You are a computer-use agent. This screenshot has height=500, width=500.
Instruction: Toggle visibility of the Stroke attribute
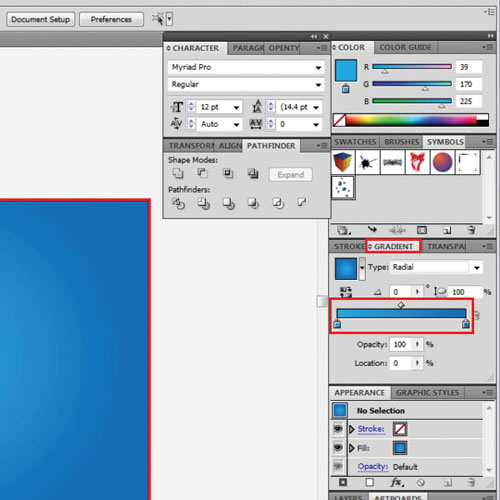[x=338, y=429]
